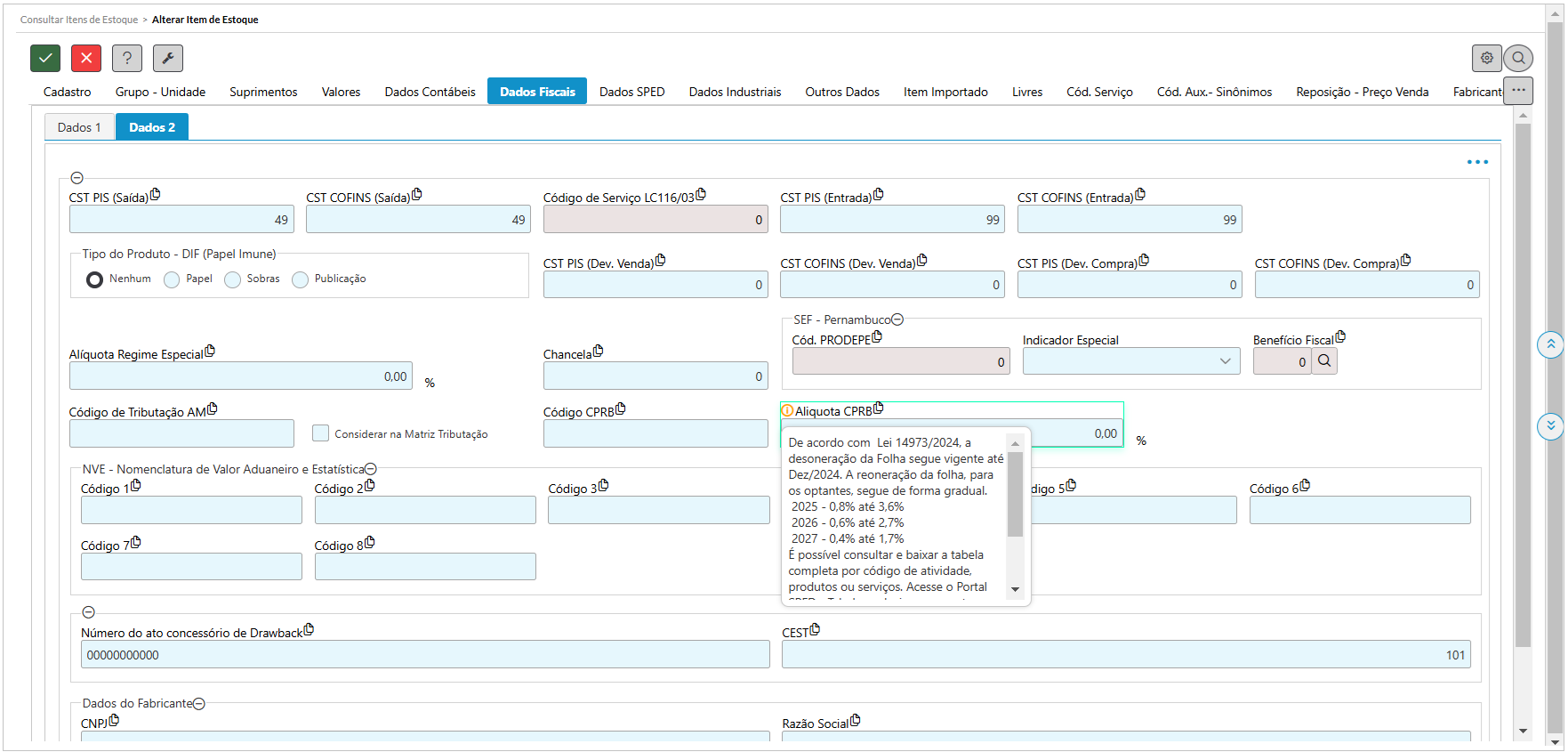The width and height of the screenshot is (1568, 752).
Task: Search Benefício Fiscal with the lookup icon
Action: pos(1324,361)
